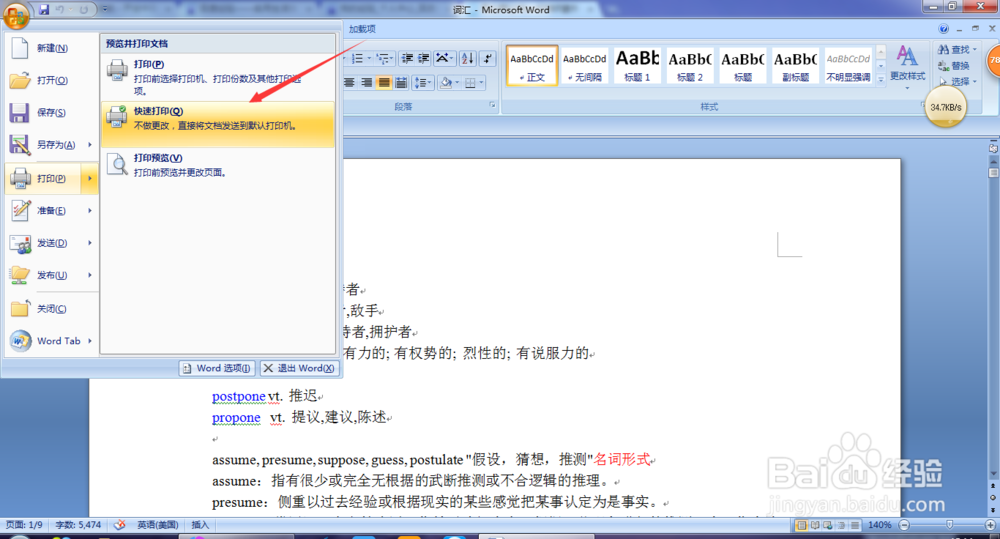
Task: Click the round Office button
Action: click(16, 15)
